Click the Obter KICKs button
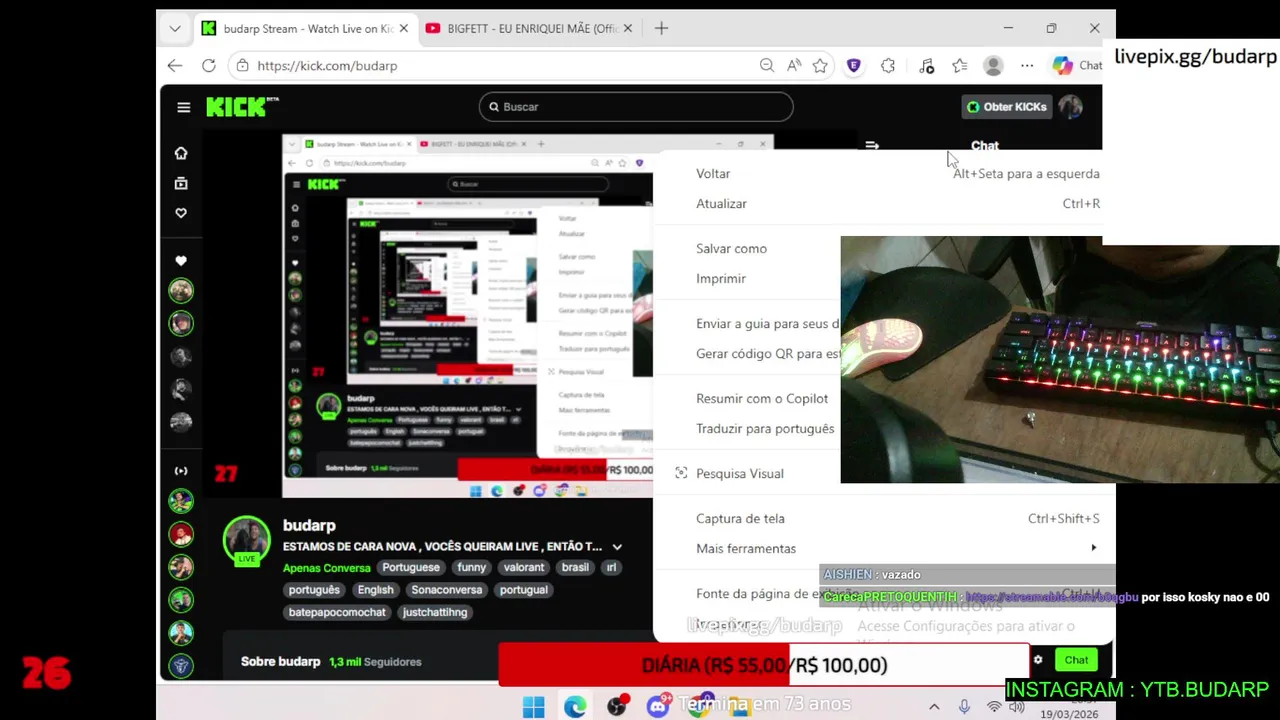This screenshot has height=720, width=1280. click(1007, 107)
